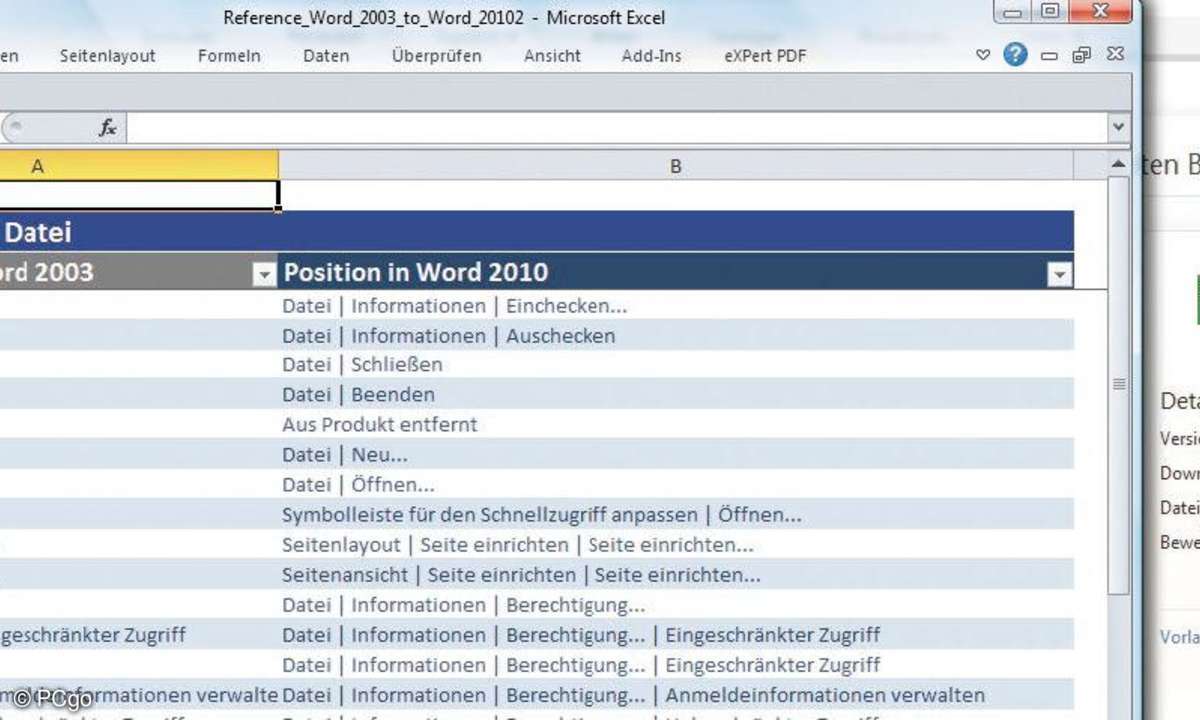The image size is (1200, 720).
Task: Click the fx Insert Function icon
Action: [x=108, y=128]
